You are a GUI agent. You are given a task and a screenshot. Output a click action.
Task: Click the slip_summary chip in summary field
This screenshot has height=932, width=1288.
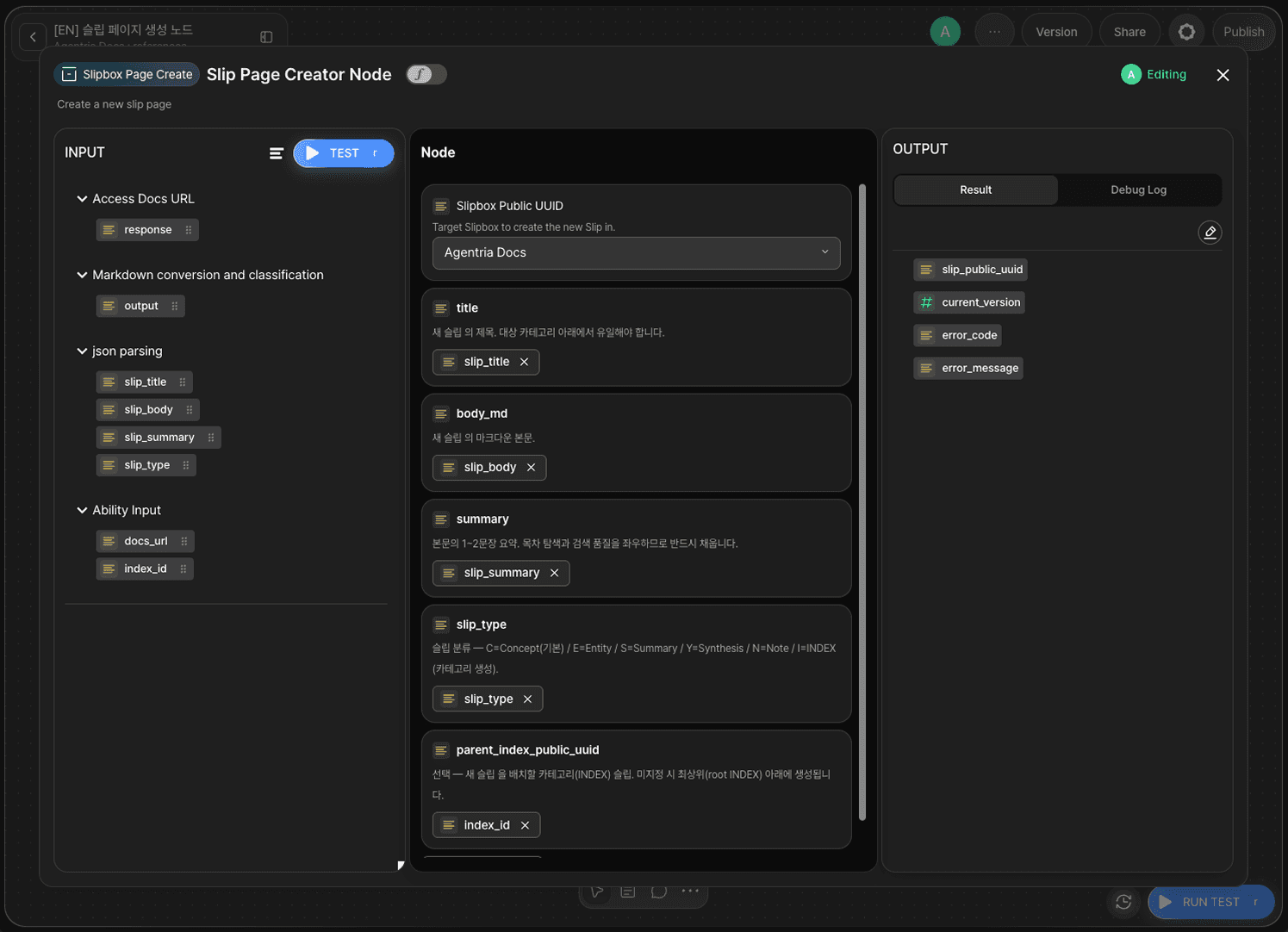pyautogui.click(x=501, y=573)
